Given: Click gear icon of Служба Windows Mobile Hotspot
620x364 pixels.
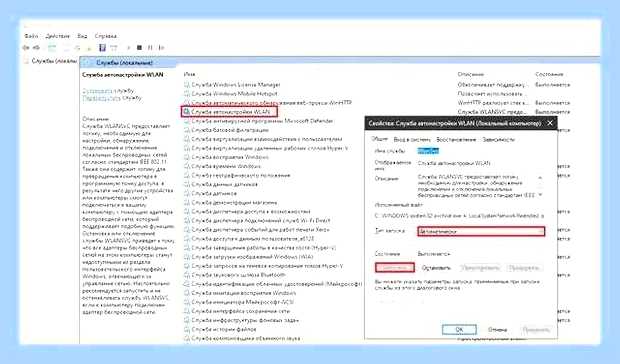Looking at the screenshot, I should (187, 94).
